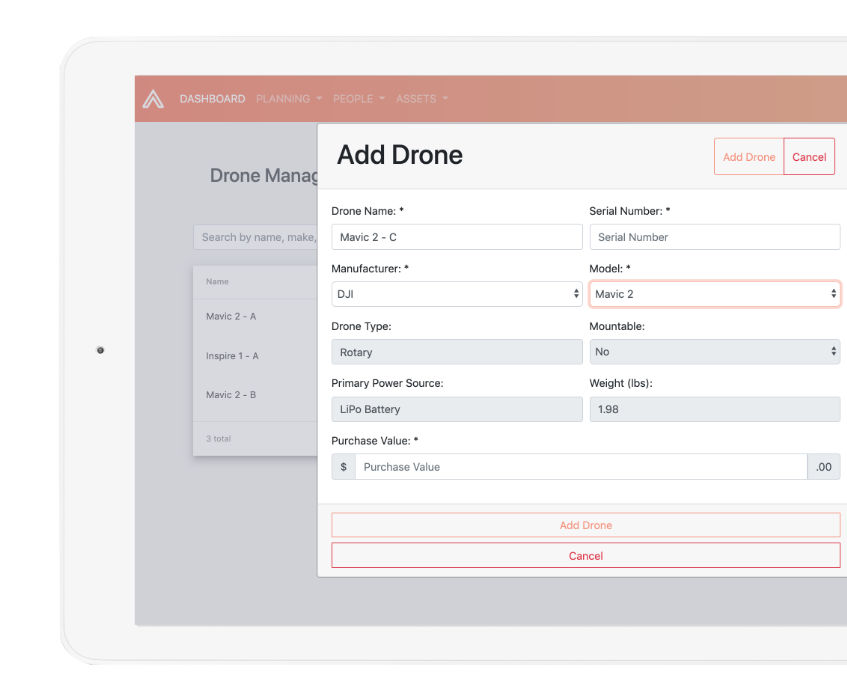847x692 pixels.
Task: Click the Manufacturer label
Action: coord(370,268)
